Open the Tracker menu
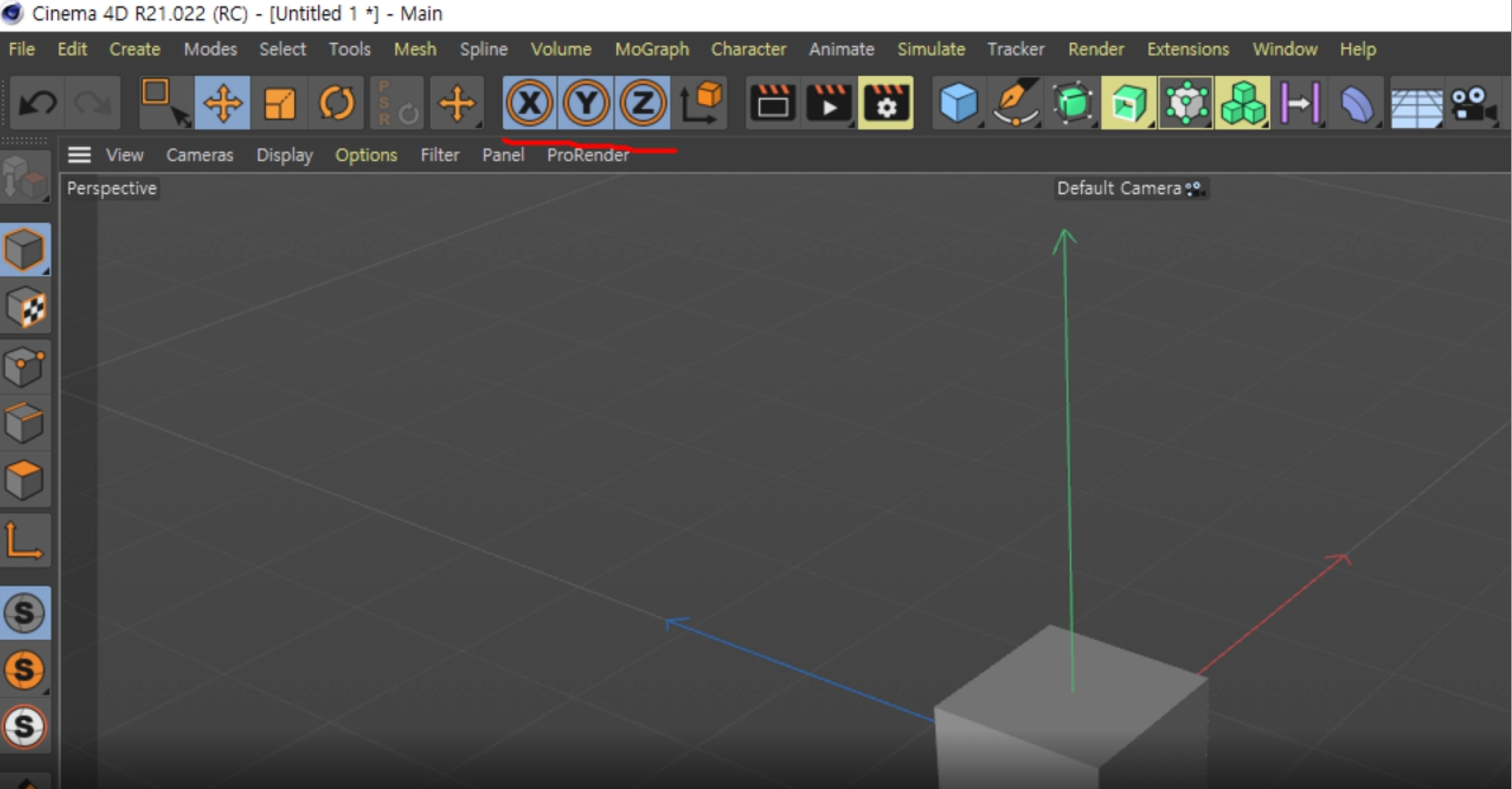Image resolution: width=1512 pixels, height=789 pixels. (x=1016, y=49)
